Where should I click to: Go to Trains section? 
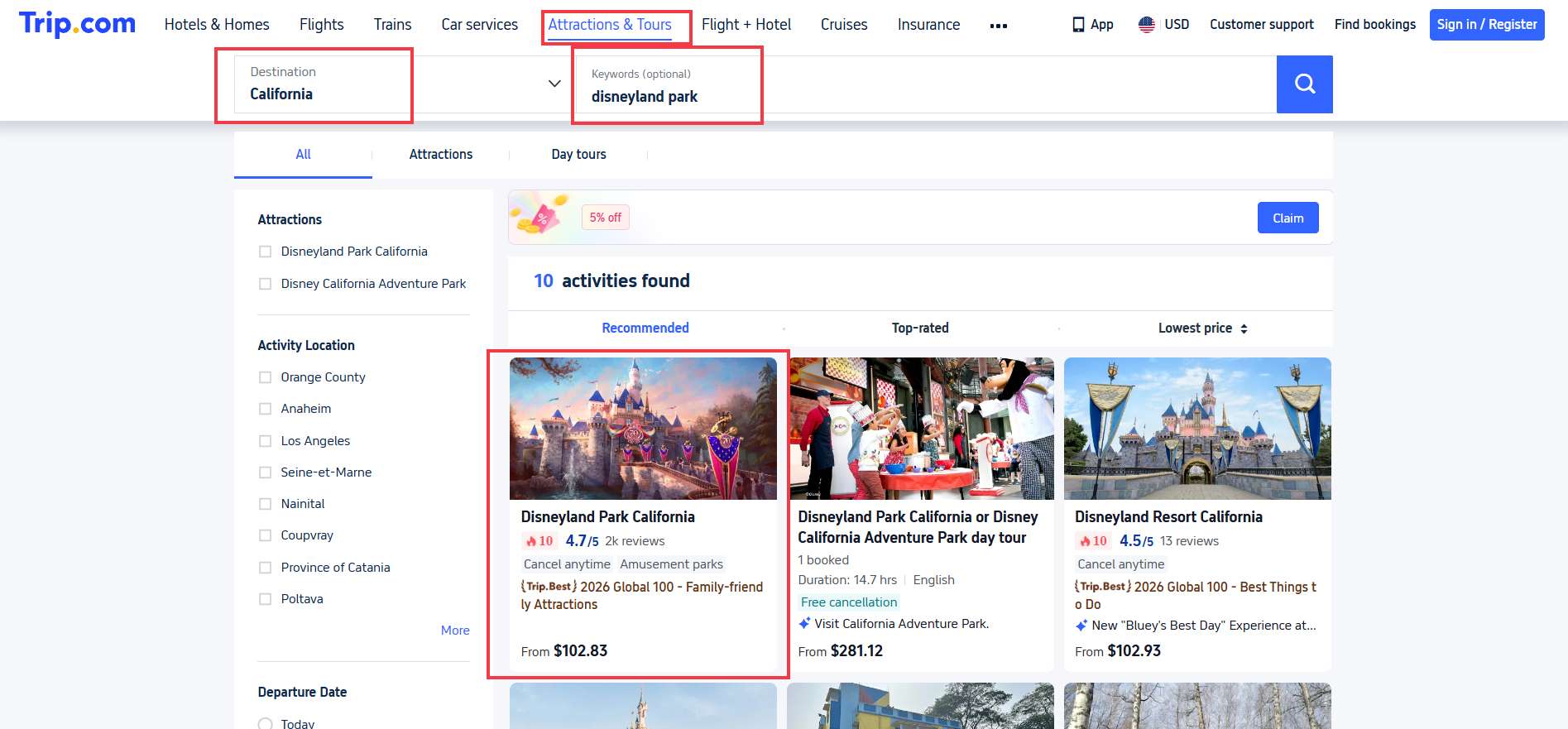pyautogui.click(x=392, y=25)
